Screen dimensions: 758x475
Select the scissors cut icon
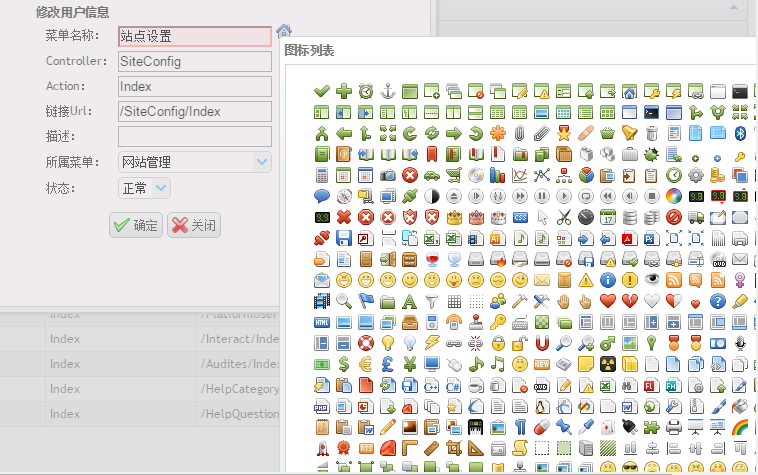click(564, 217)
